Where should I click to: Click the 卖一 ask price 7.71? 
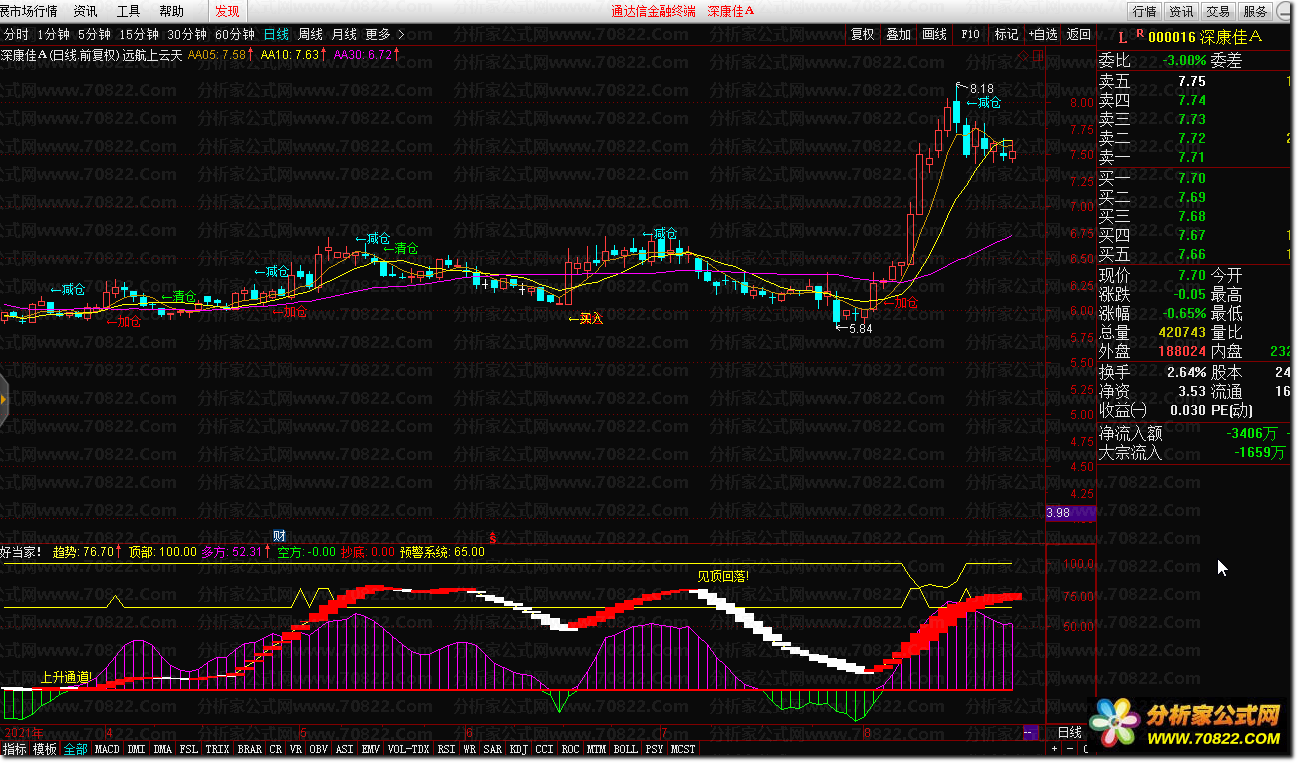click(x=1191, y=157)
